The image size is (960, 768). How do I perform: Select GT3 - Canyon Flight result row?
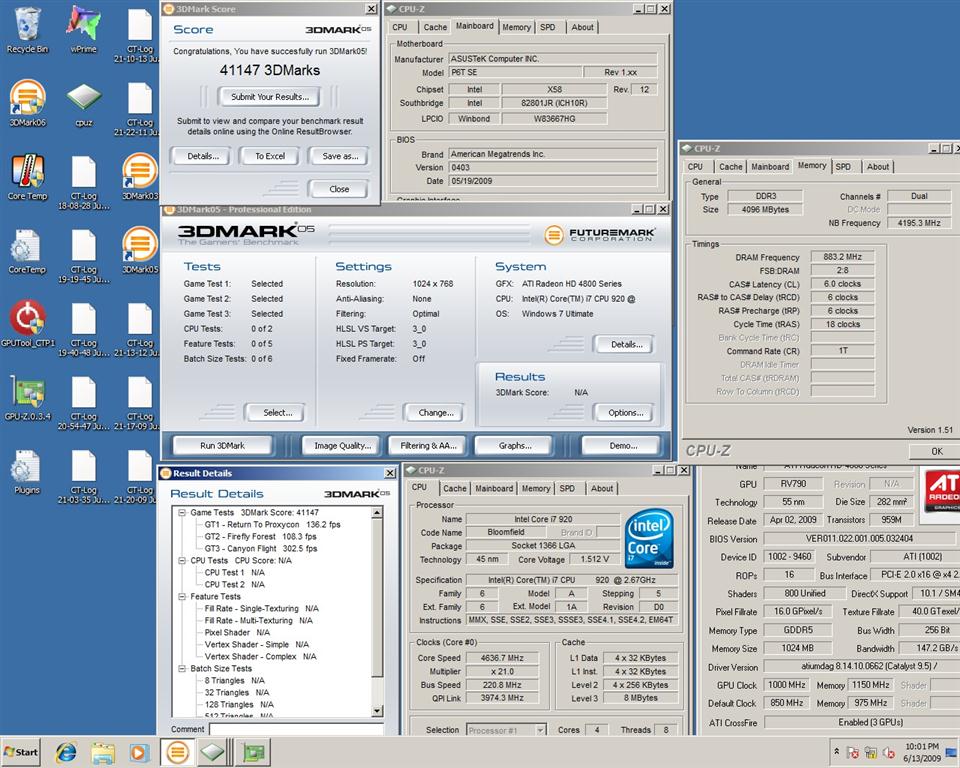(261, 548)
